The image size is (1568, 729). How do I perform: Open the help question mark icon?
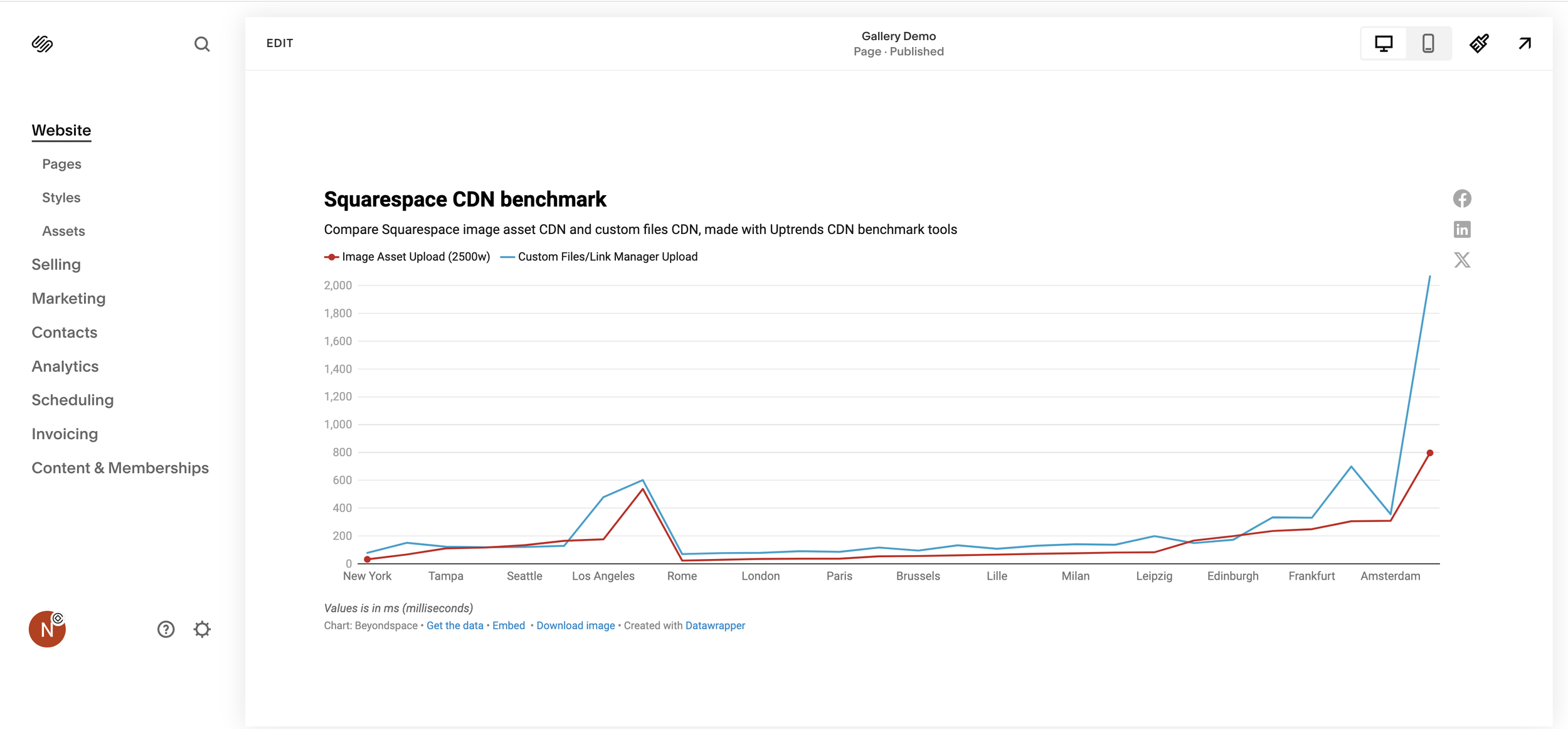click(166, 629)
